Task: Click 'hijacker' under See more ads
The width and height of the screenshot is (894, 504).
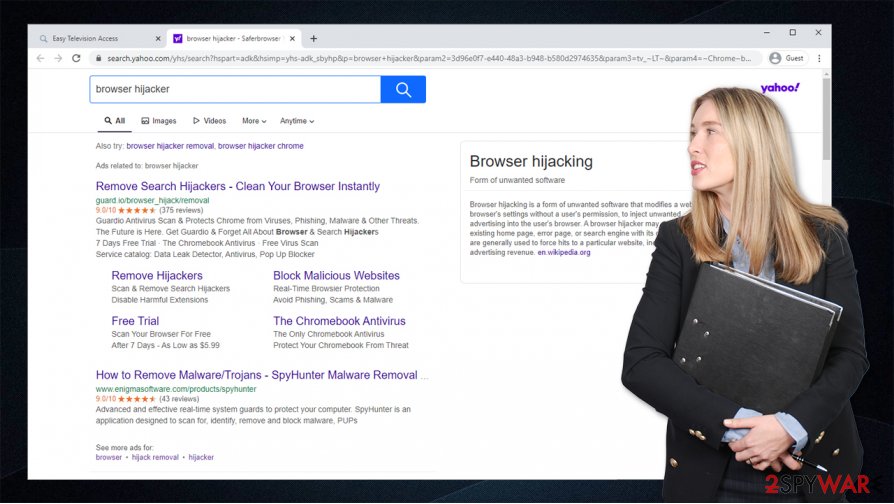Action: coord(201,457)
